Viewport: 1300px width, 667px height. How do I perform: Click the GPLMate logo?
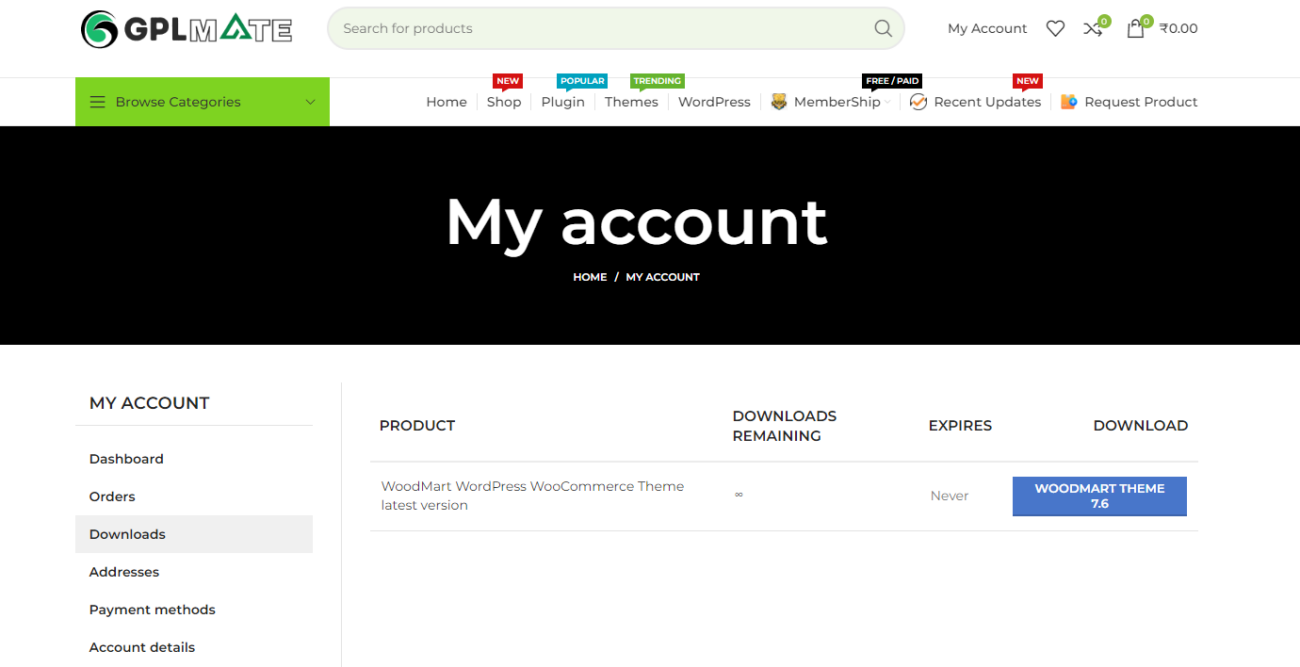[x=186, y=29]
